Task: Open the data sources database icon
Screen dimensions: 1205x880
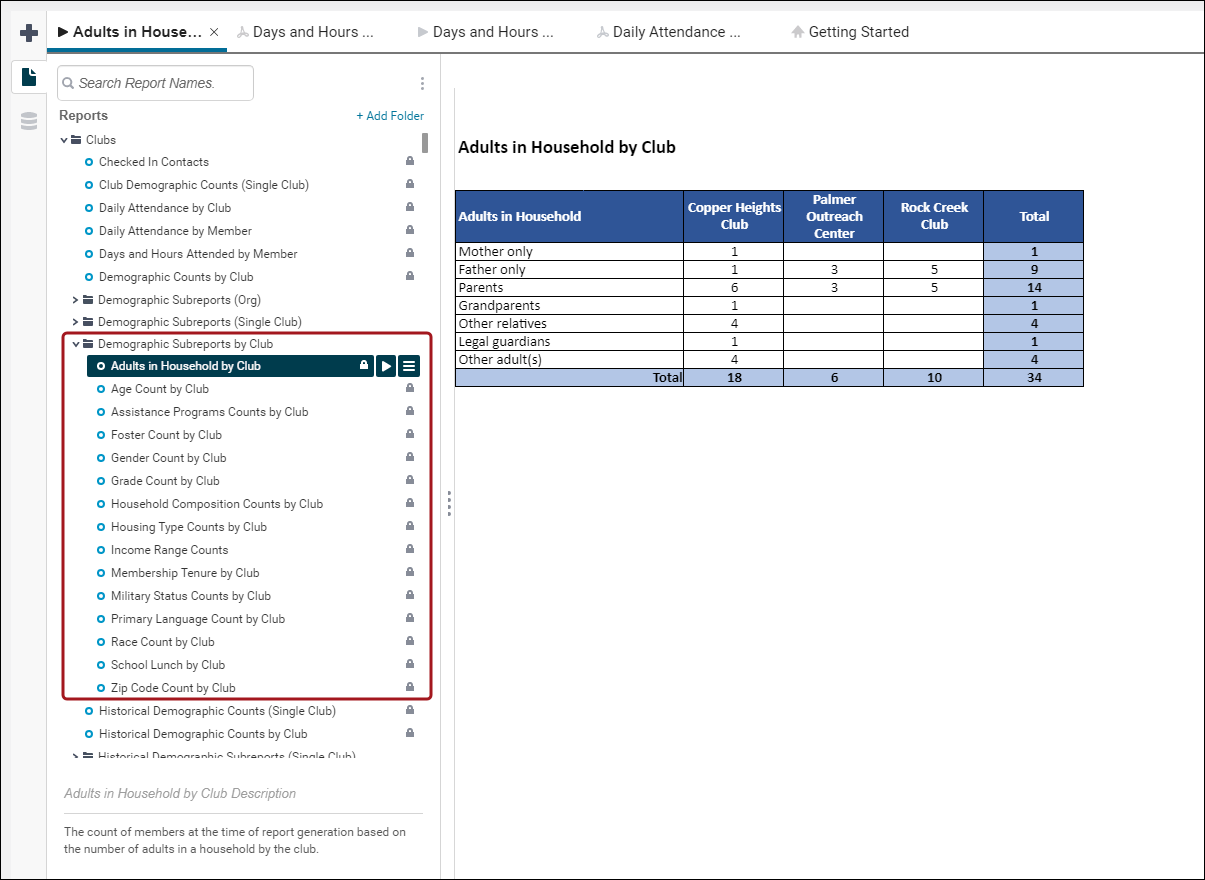Action: pyautogui.click(x=29, y=122)
